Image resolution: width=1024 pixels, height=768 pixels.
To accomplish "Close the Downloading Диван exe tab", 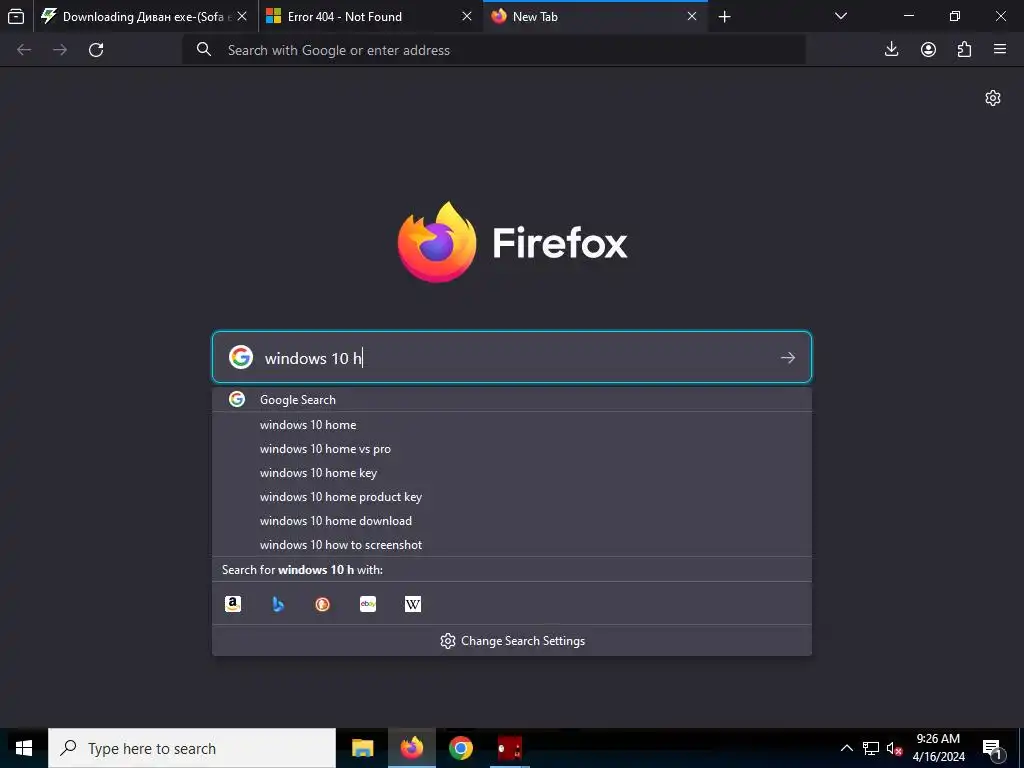I will pyautogui.click(x=242, y=16).
